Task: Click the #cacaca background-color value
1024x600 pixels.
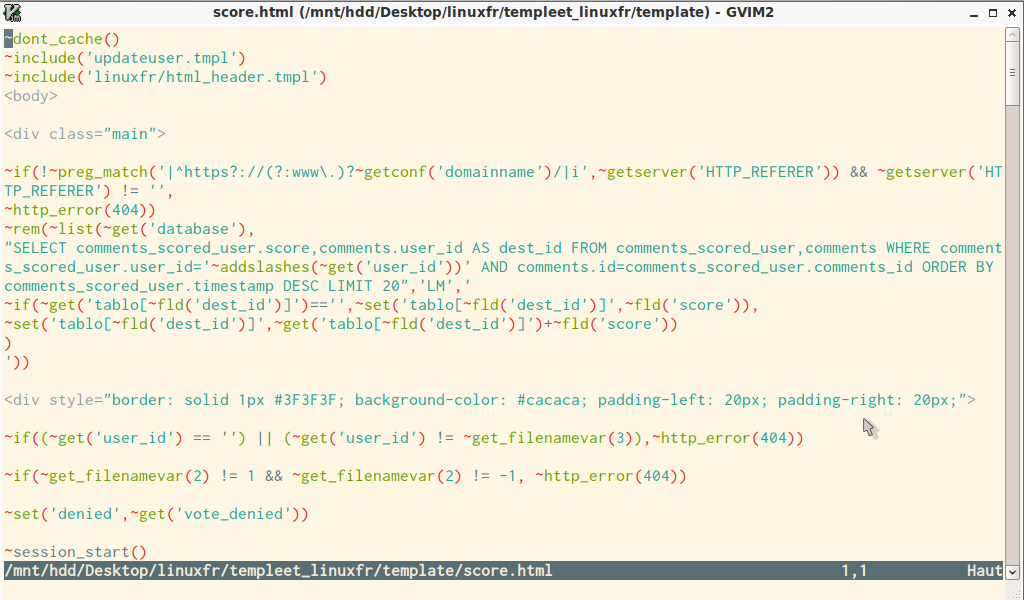Action: (x=552, y=401)
